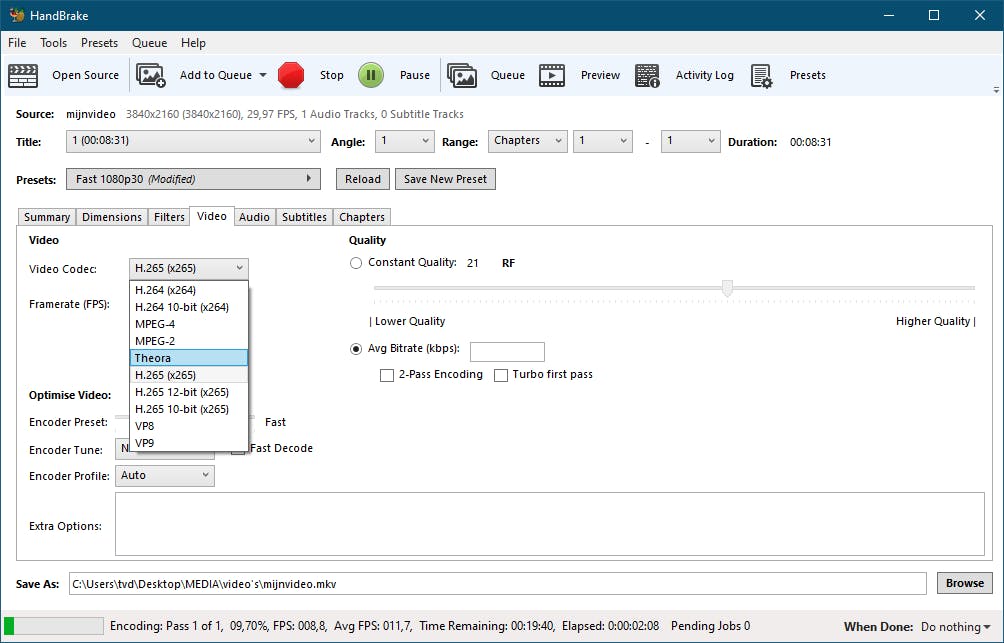Click the Constant Quality slider thumb
Viewport: 1004px width, 643px height.
point(727,288)
